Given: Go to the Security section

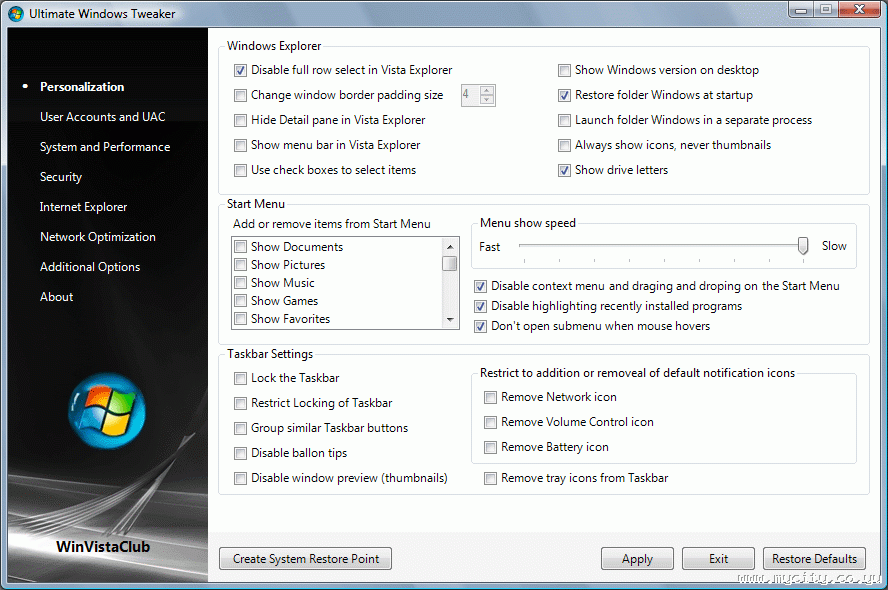Looking at the screenshot, I should (61, 177).
